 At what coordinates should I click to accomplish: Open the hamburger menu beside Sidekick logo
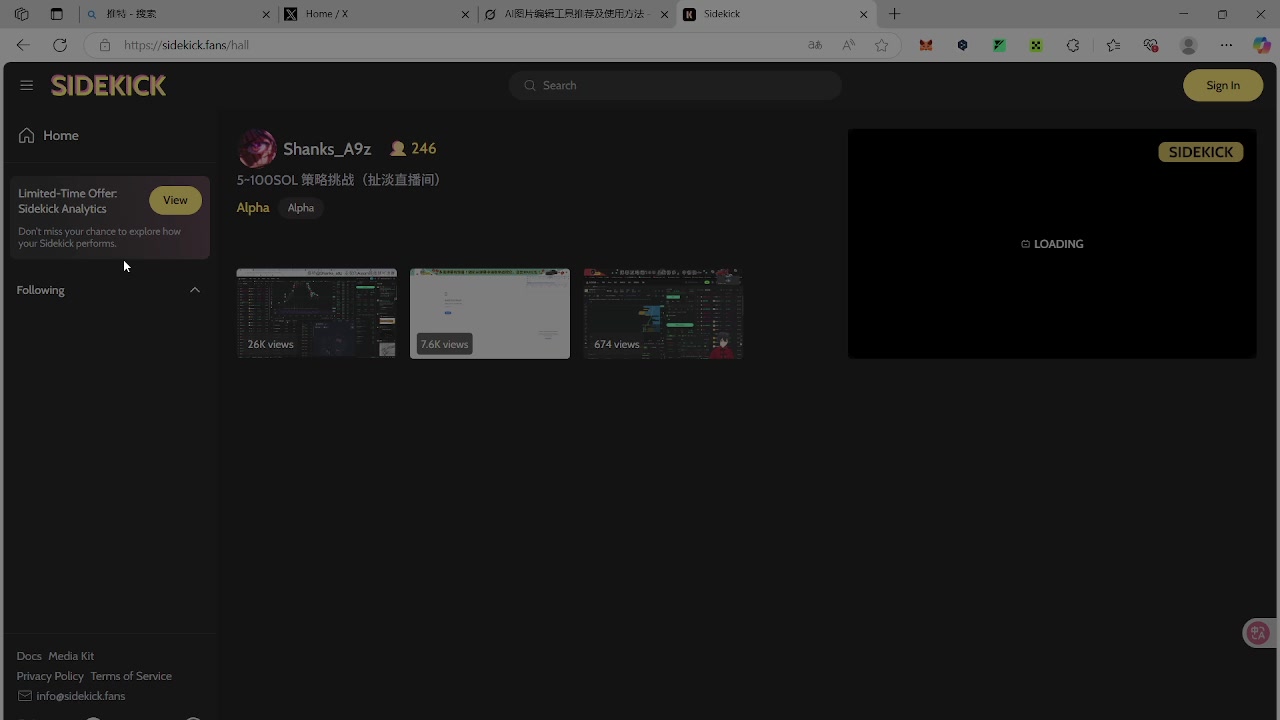[27, 85]
